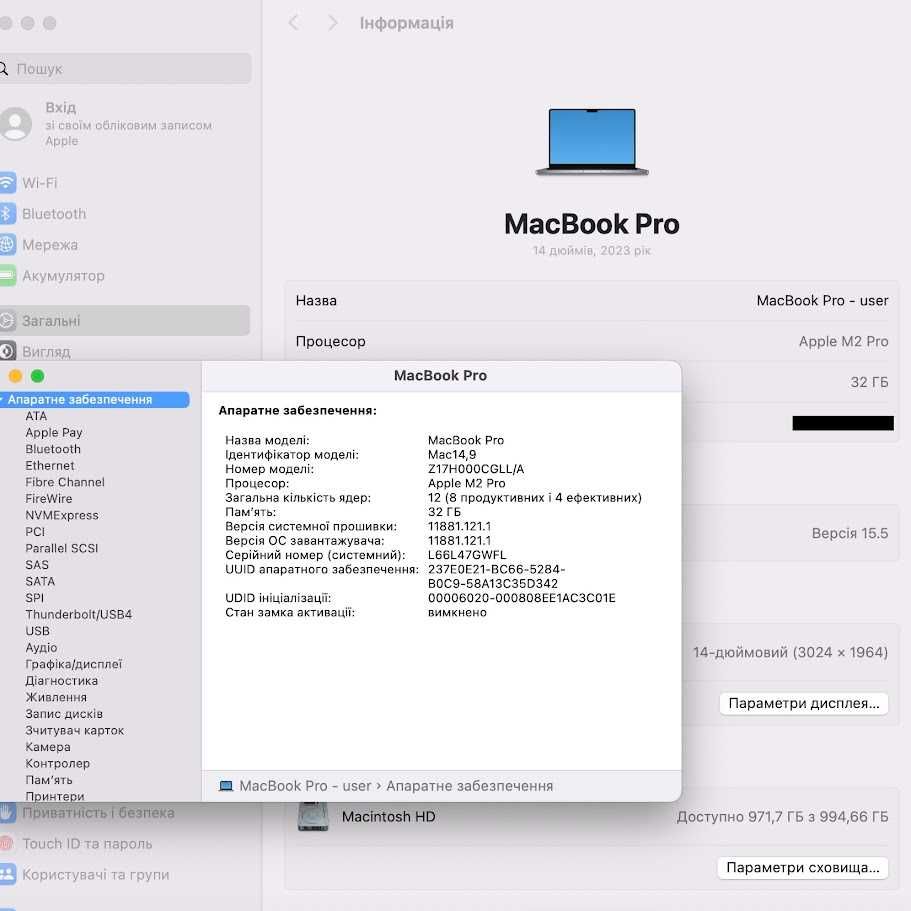This screenshot has height=911, width=911.
Task: Select NVMExpress tree item
Action: tap(62, 515)
